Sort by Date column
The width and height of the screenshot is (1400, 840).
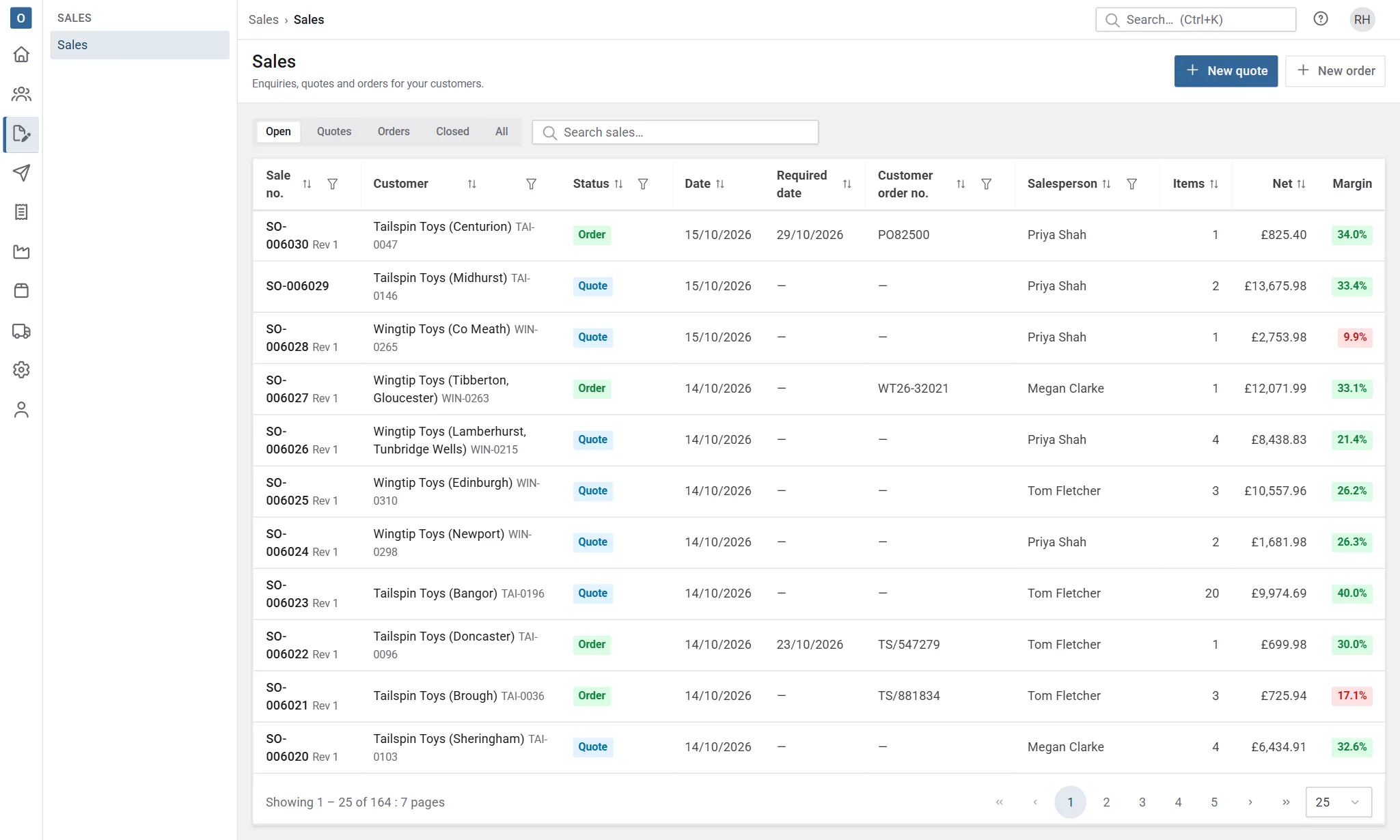pos(719,184)
